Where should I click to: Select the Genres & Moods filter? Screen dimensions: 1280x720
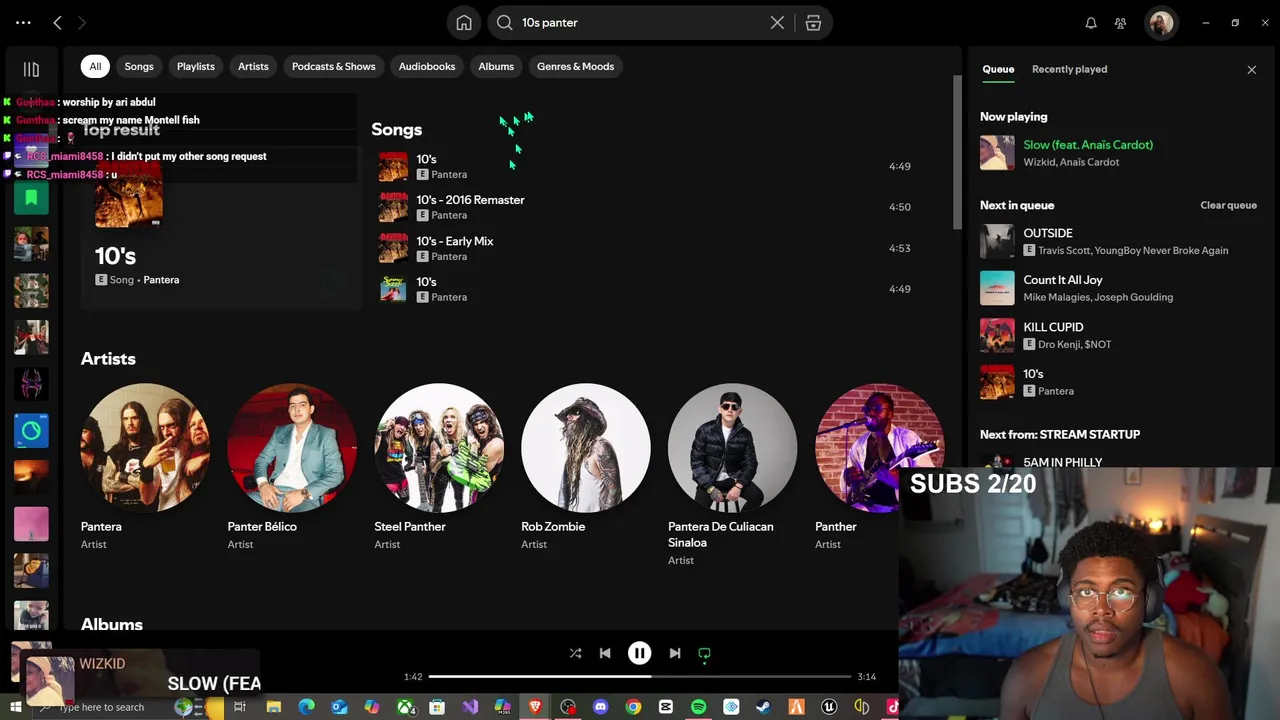click(x=575, y=66)
